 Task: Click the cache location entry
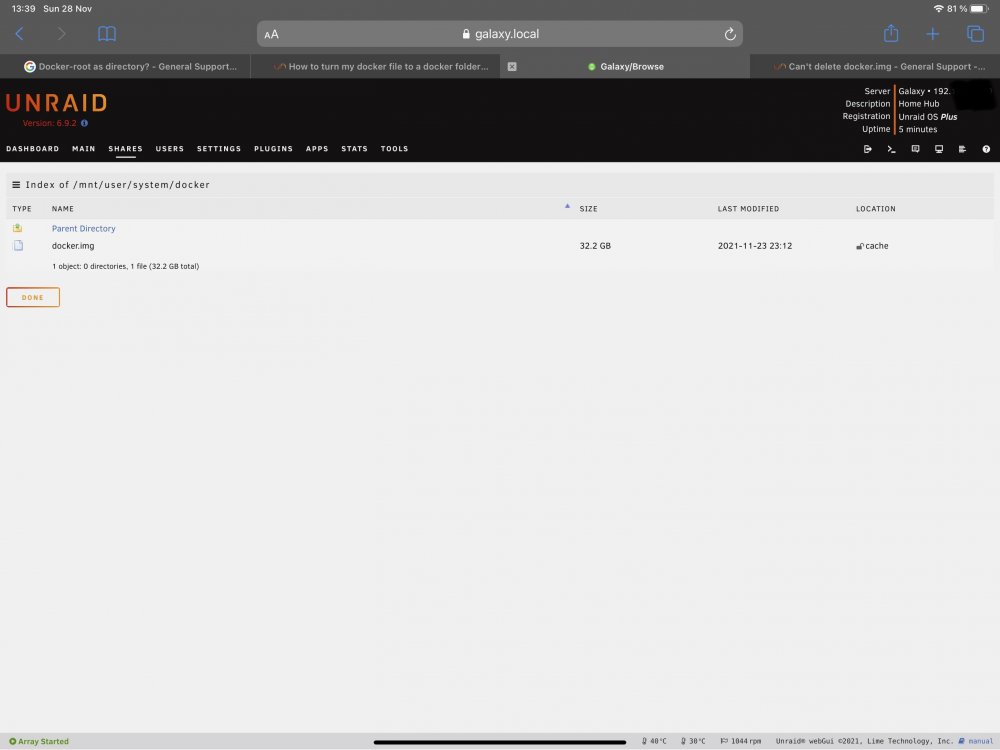872,246
